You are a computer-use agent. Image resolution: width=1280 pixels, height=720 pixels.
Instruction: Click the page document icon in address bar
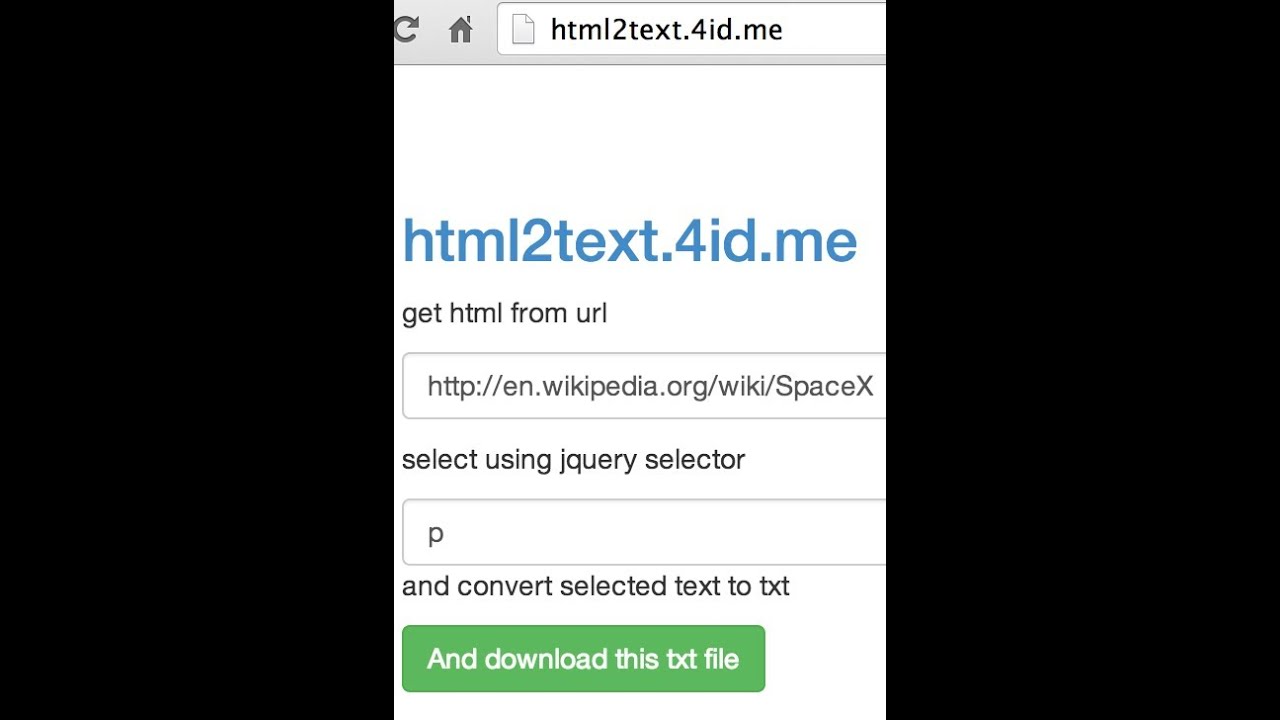[x=523, y=30]
